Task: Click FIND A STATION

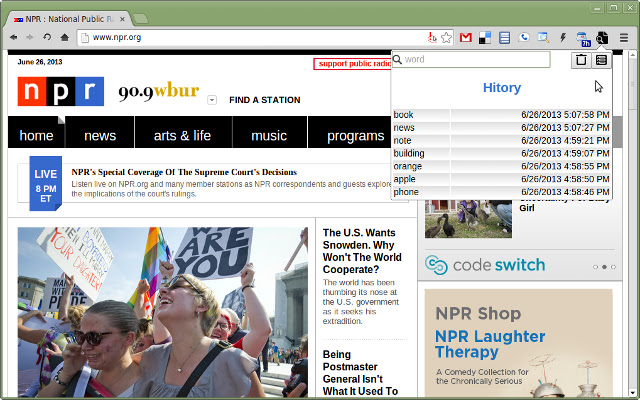Action: pyautogui.click(x=264, y=100)
